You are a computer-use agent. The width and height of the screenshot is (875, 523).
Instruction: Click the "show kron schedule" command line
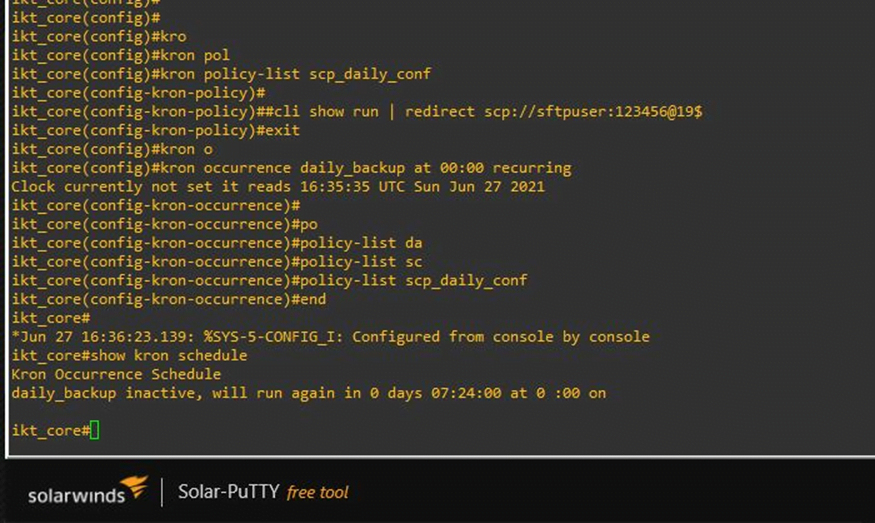(129, 355)
